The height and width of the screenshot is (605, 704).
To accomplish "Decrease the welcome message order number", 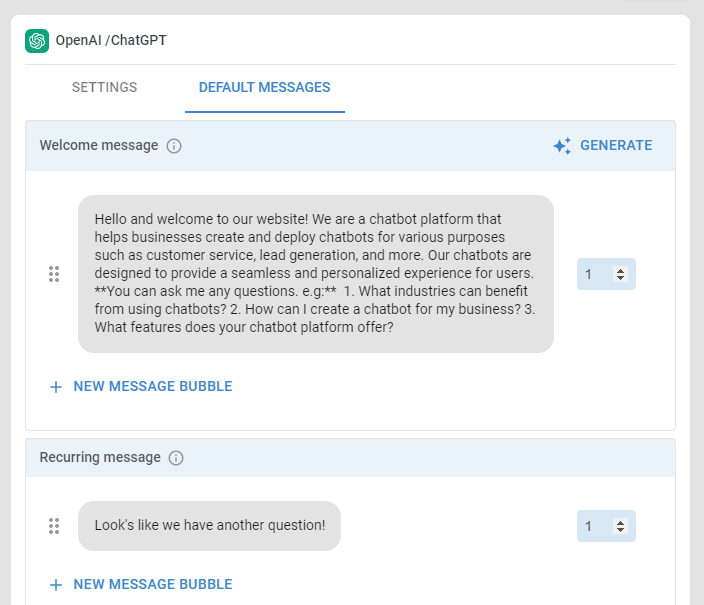I will click(x=620, y=278).
